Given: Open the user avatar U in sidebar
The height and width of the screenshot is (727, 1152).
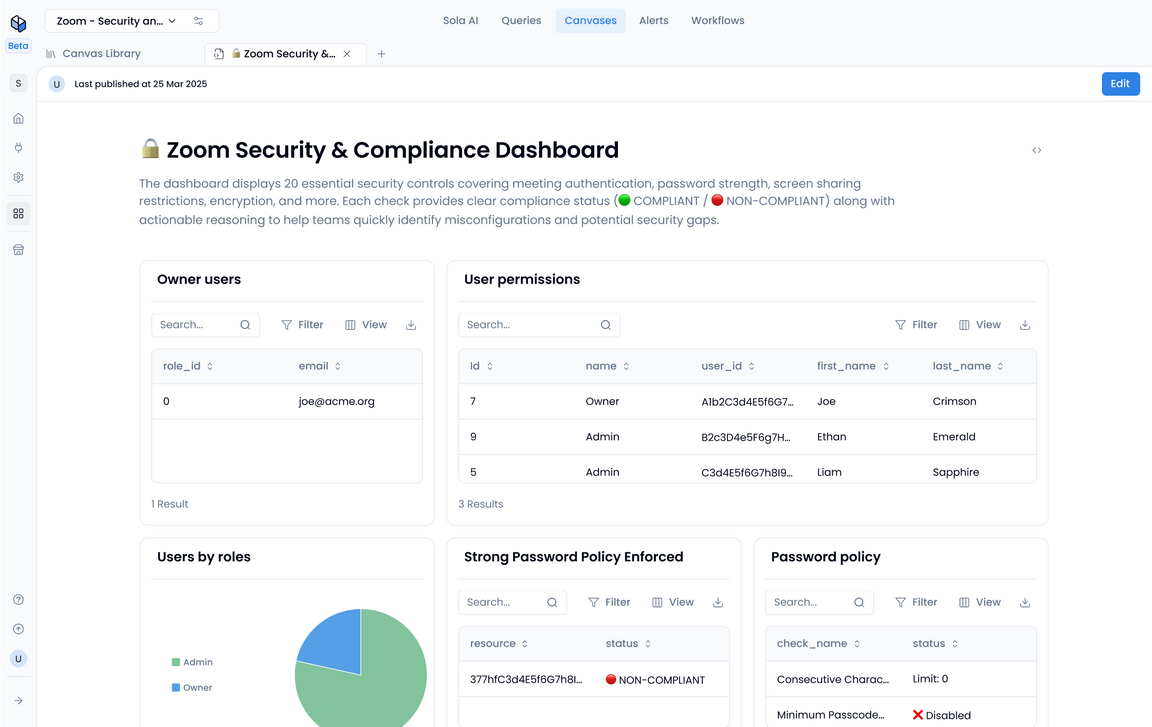Looking at the screenshot, I should [x=18, y=659].
